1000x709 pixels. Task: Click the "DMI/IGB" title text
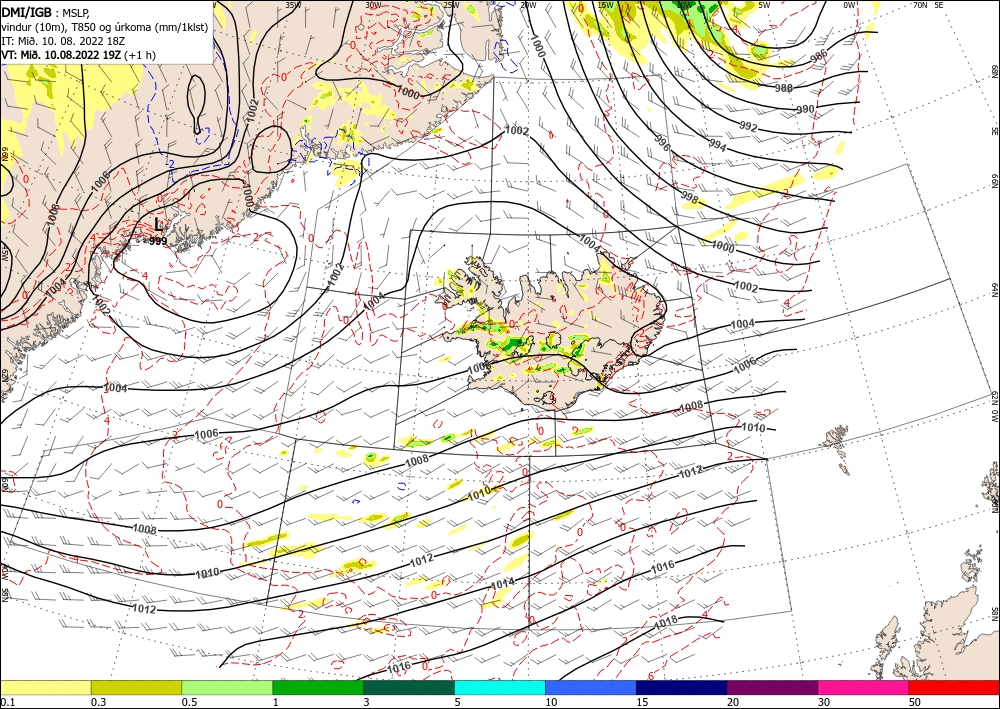[27, 11]
